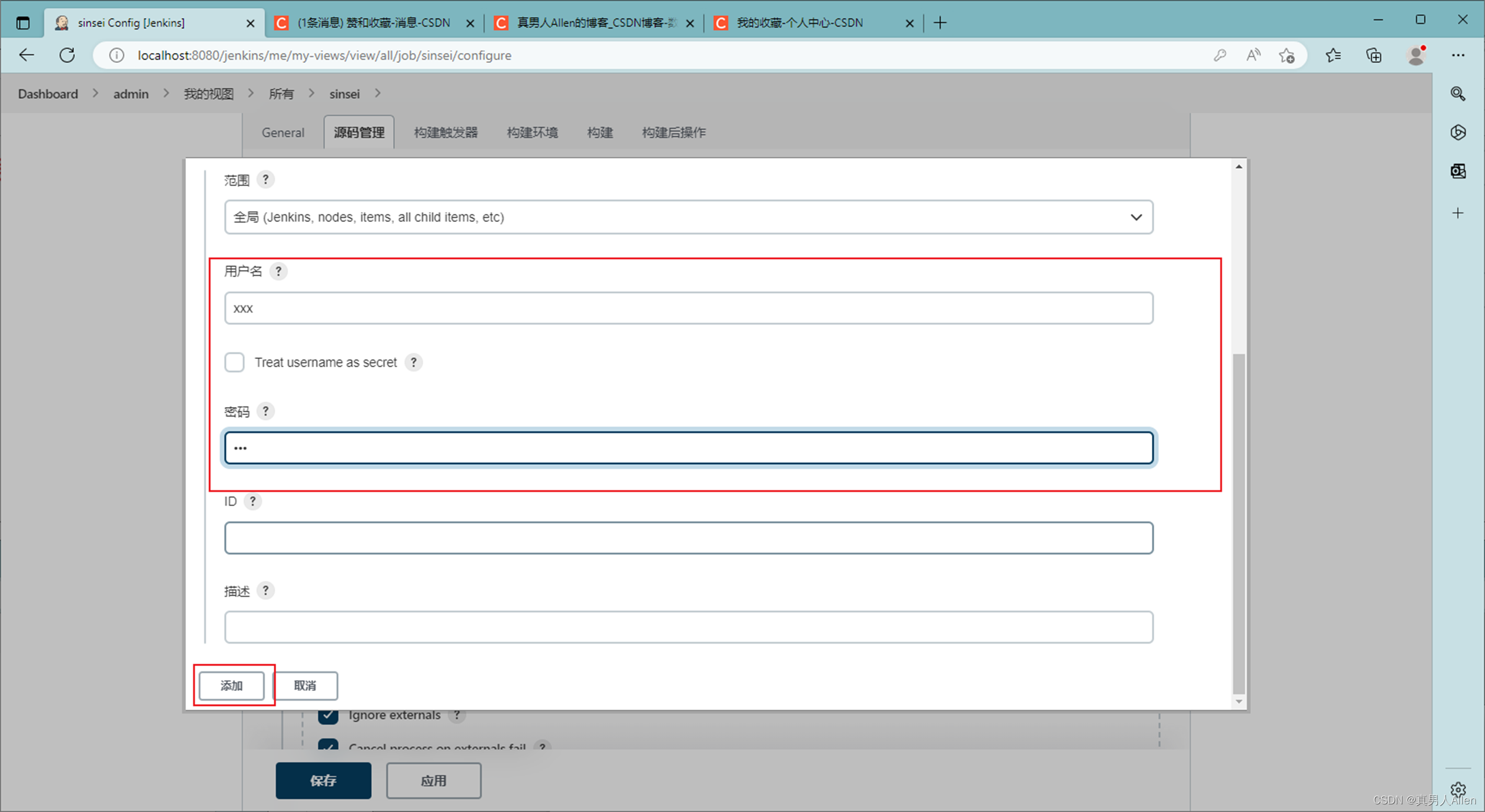Open the help icon next to 用户名
The height and width of the screenshot is (812, 1485).
(278, 271)
